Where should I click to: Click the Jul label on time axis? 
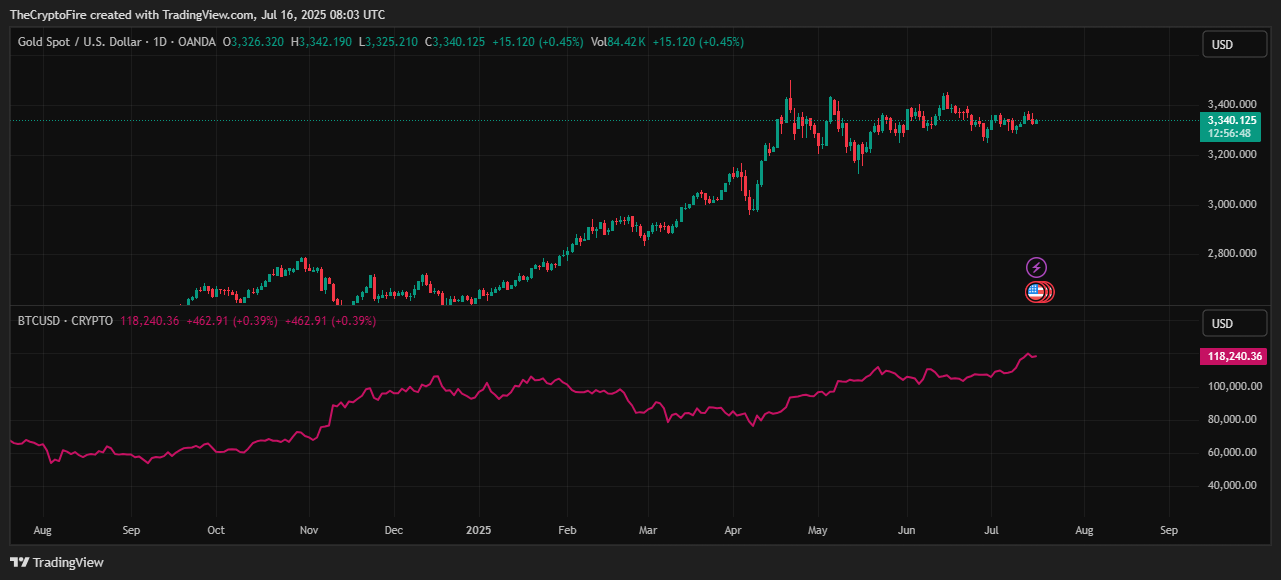pos(990,529)
